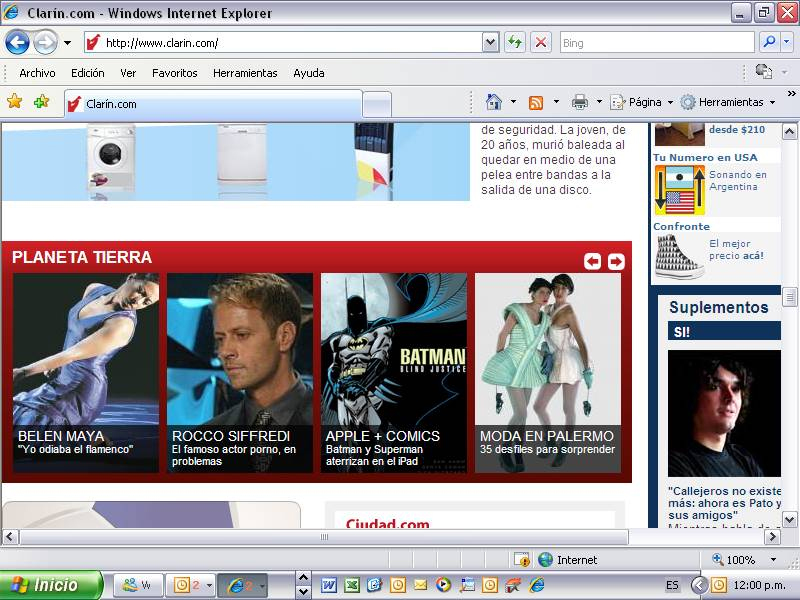Open the Favorites Center star icon
Viewport: 800px width, 600px height.
(x=15, y=102)
